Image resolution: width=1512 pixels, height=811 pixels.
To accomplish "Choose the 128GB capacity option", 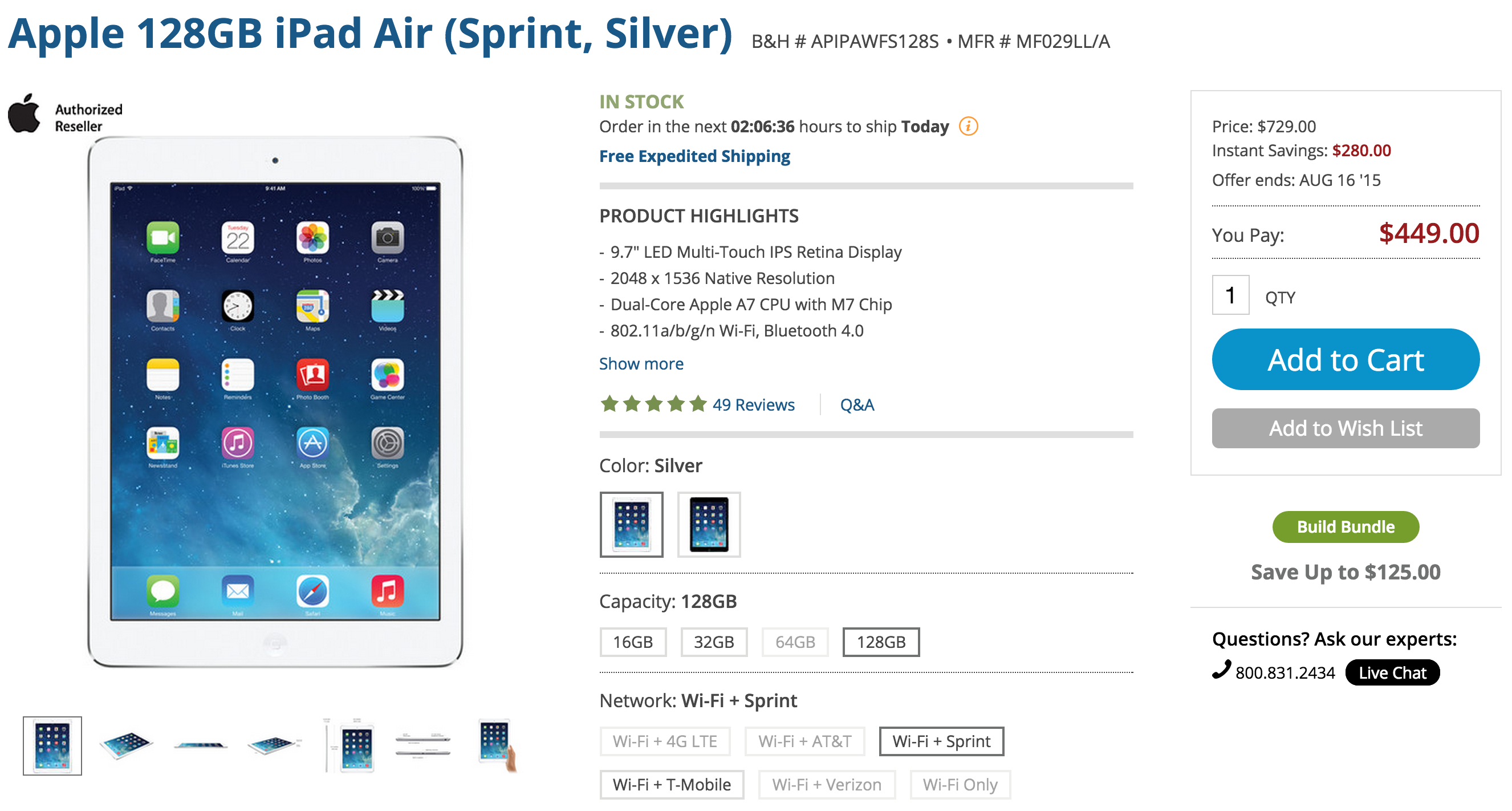I will point(880,641).
